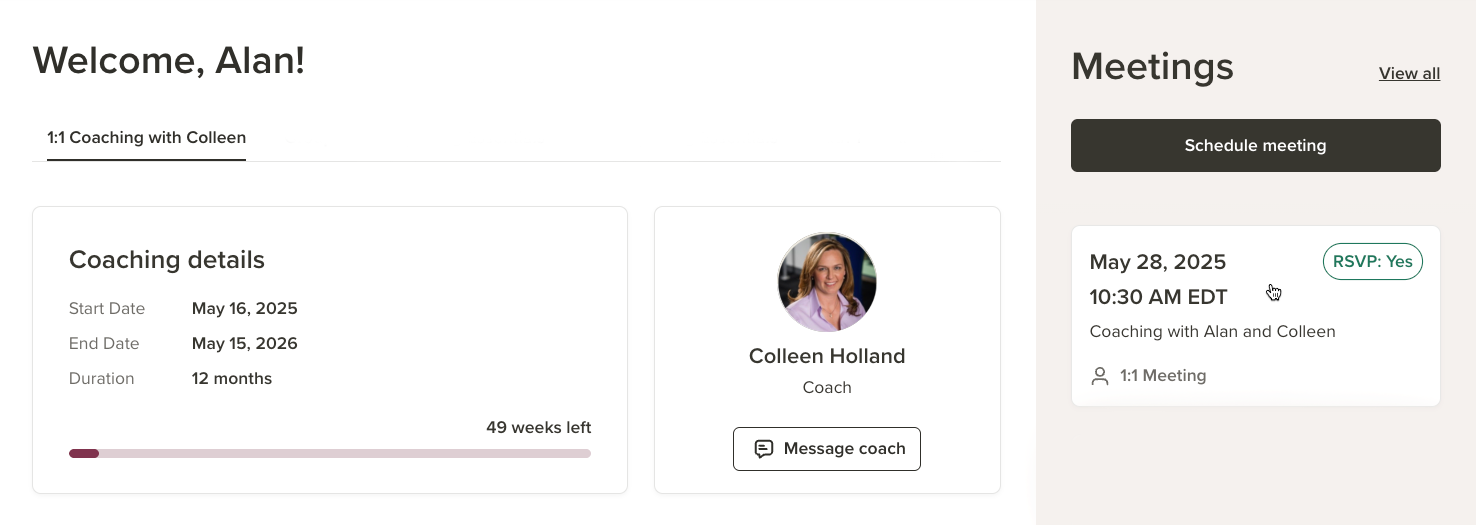Image resolution: width=1476 pixels, height=525 pixels.
Task: Click the chat bubble icon in Message coach
Action: 764,449
